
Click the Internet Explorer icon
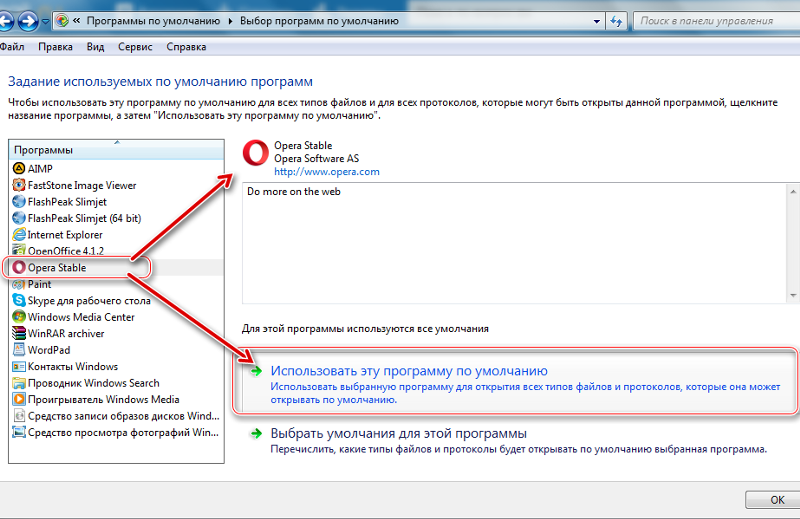tap(19, 235)
